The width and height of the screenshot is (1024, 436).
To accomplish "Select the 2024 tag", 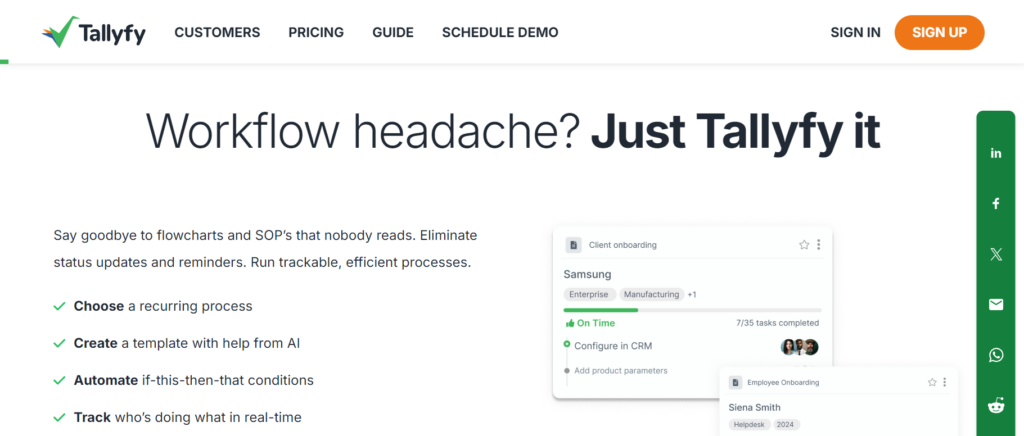I will (786, 425).
